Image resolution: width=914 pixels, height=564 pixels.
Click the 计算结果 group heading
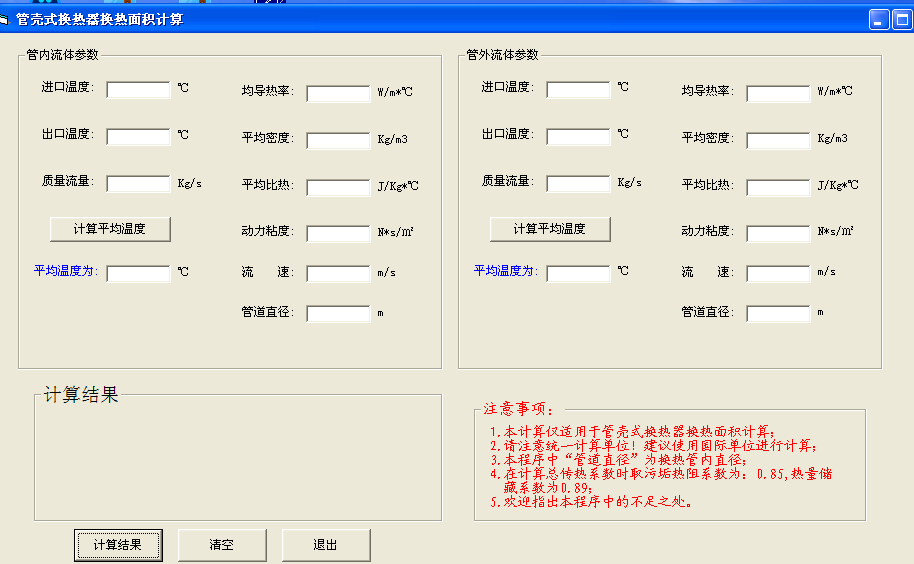point(81,394)
